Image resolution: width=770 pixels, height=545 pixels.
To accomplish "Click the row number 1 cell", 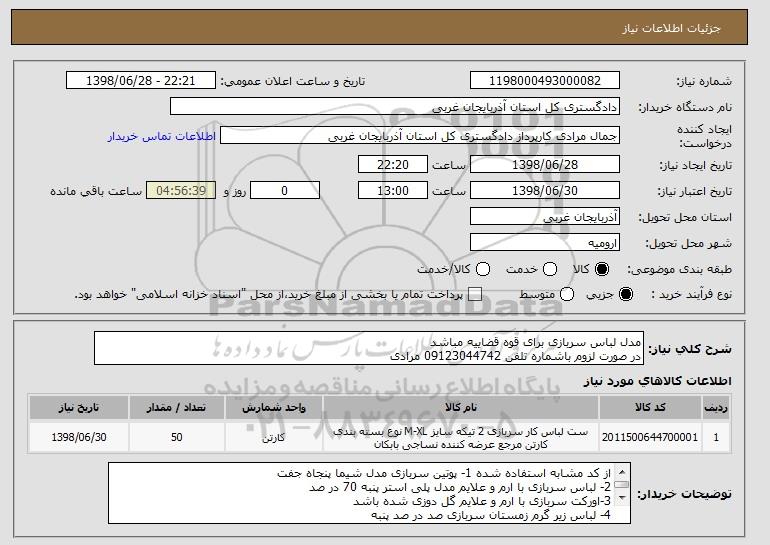I will [716, 437].
